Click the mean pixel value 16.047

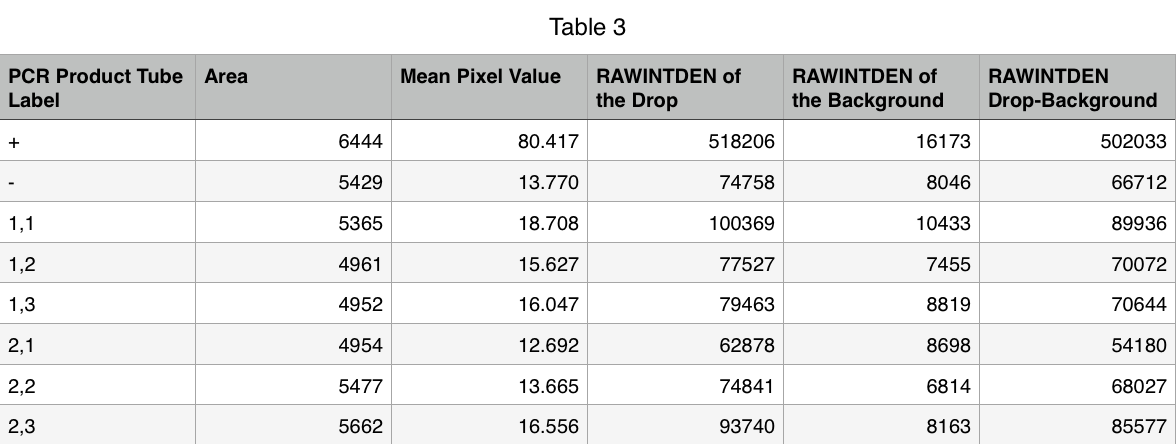coord(548,305)
